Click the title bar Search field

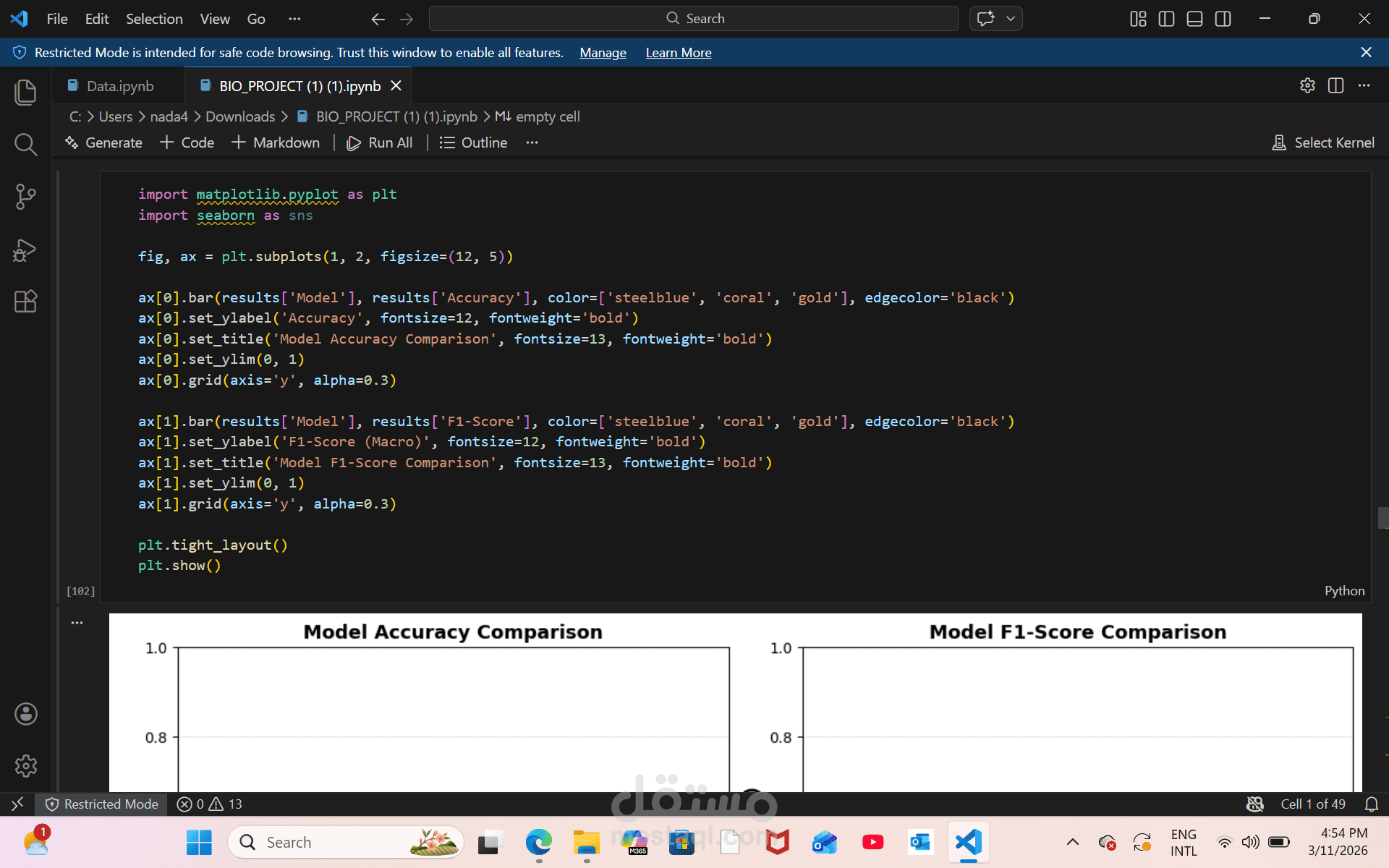pos(693,19)
